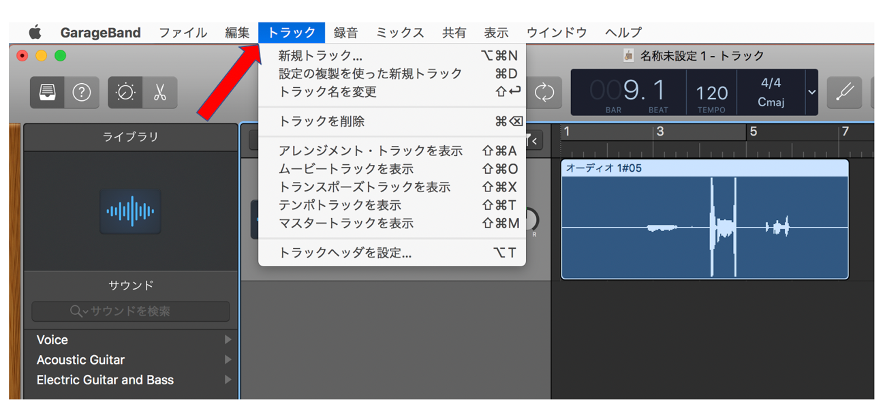Open the ヘルプ menu
Image resolution: width=885 pixels, height=416 pixels.
pos(623,33)
